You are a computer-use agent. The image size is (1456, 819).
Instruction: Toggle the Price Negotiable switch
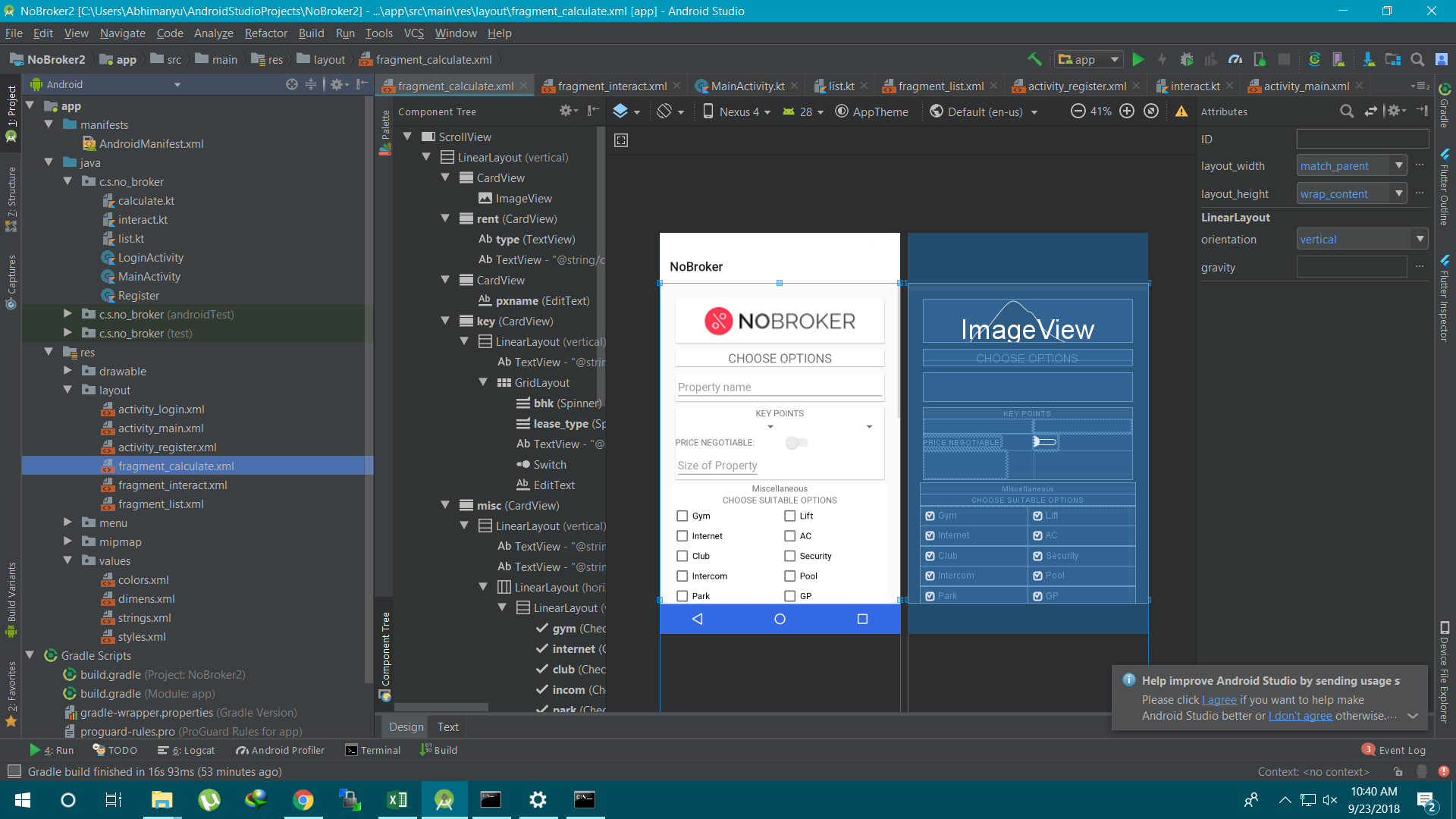tap(796, 443)
